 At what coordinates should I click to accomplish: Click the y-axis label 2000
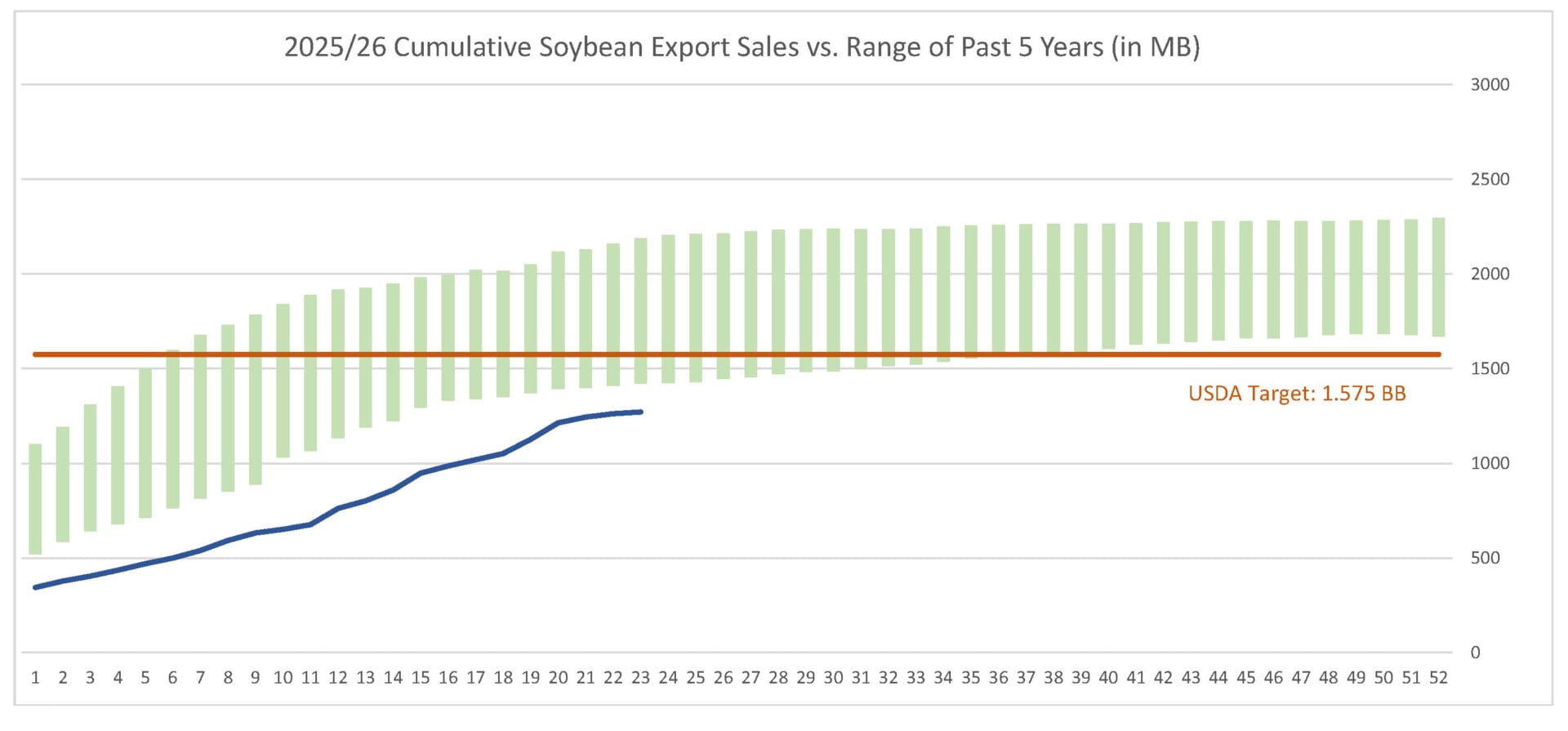(x=1489, y=274)
